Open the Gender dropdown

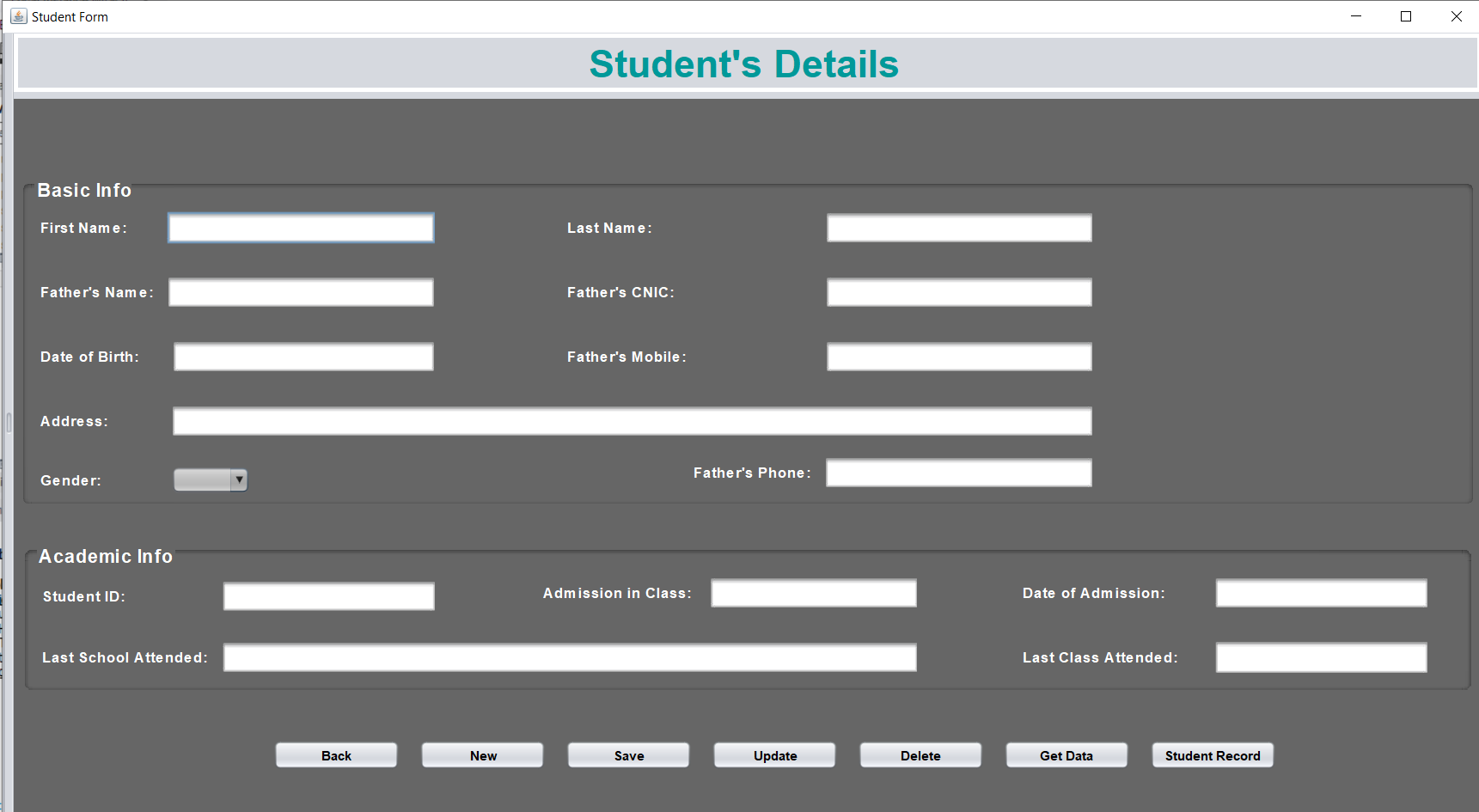pos(211,480)
